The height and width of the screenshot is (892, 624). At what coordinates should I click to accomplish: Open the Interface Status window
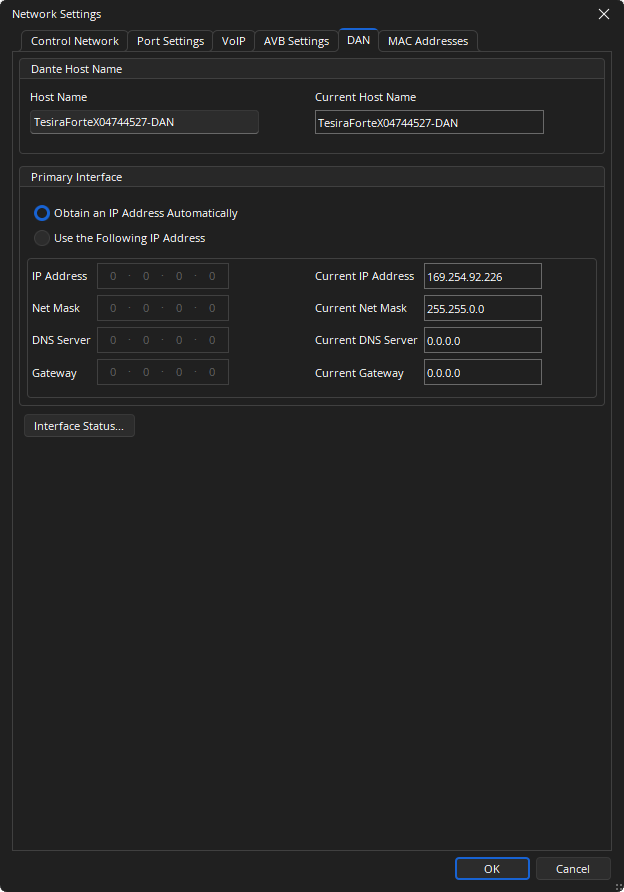[79, 426]
